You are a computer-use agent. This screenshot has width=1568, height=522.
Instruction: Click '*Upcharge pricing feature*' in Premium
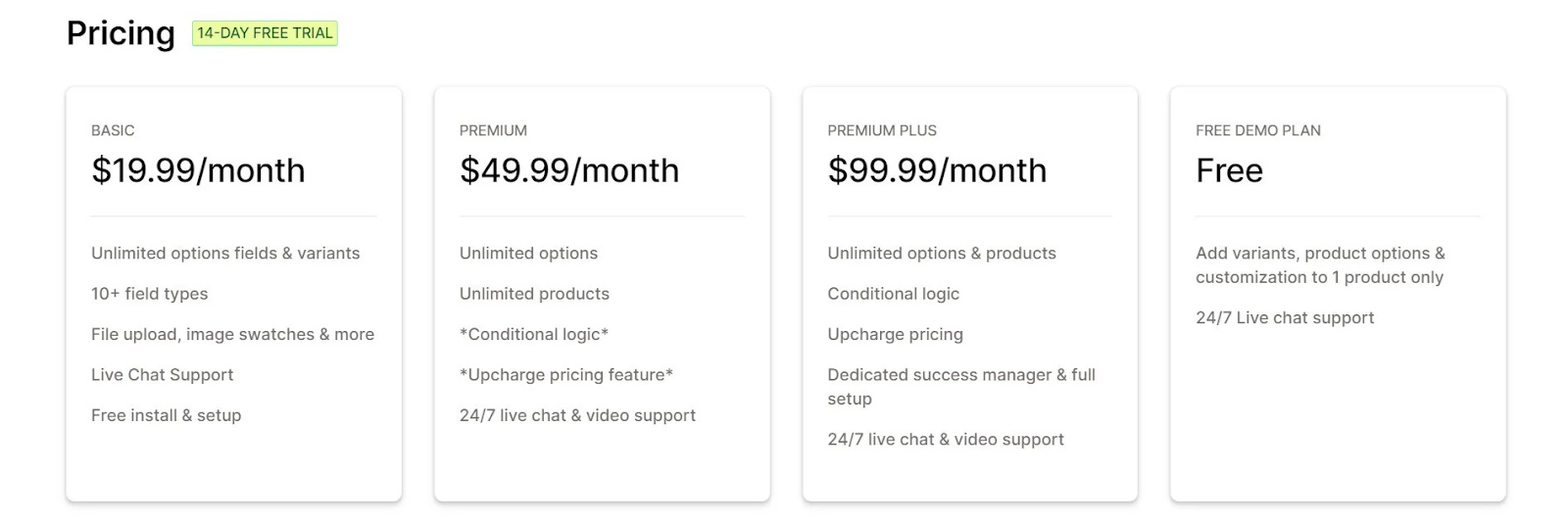[566, 375]
